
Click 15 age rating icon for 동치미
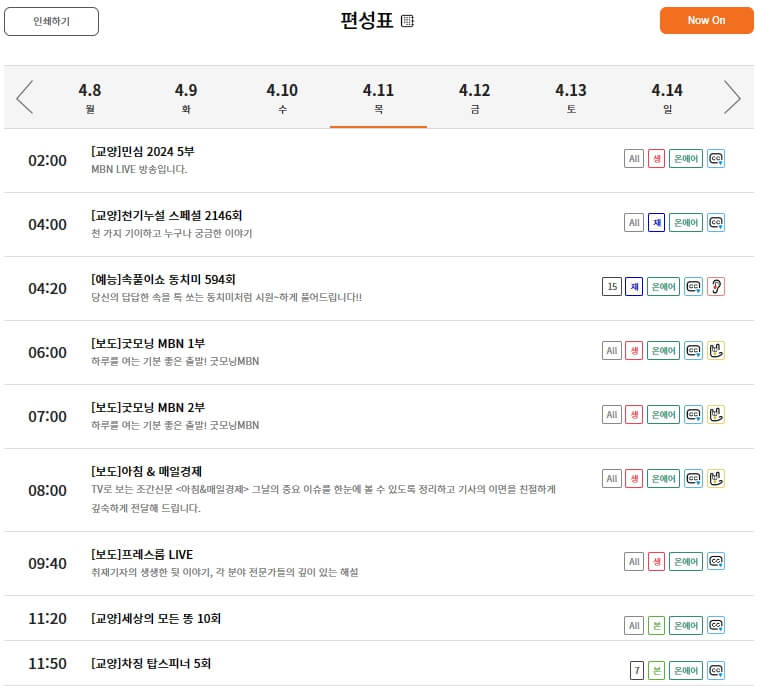(612, 287)
